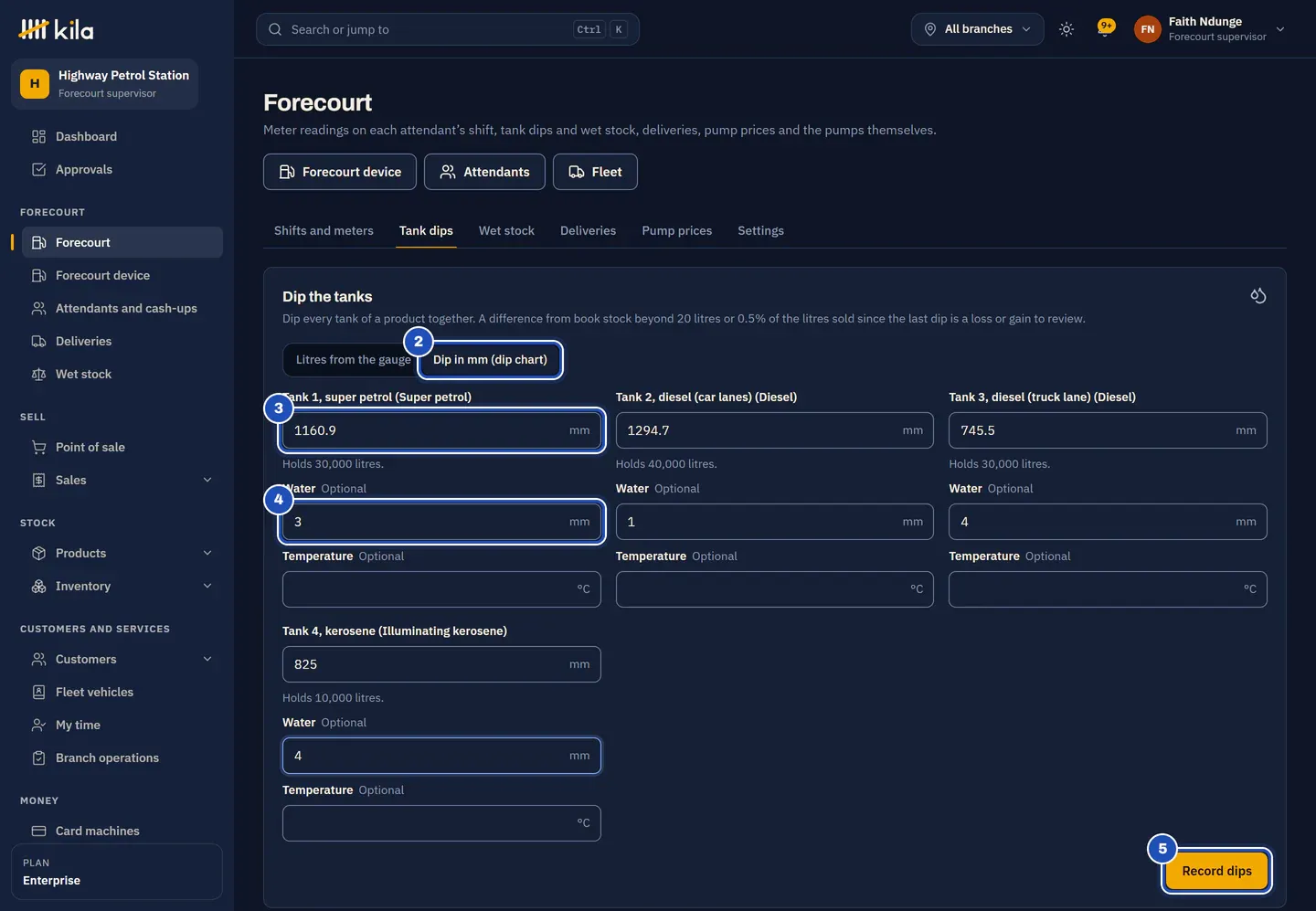Click the Search or jump to field
This screenshot has height=911, width=1316.
click(x=448, y=29)
